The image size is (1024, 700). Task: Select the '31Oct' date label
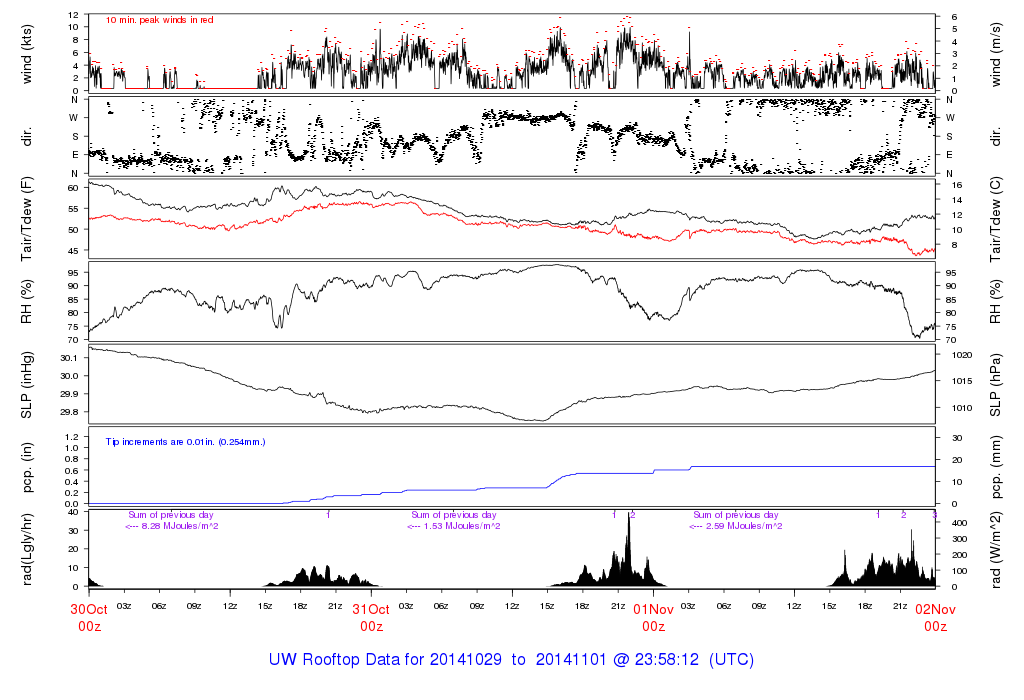point(371,609)
